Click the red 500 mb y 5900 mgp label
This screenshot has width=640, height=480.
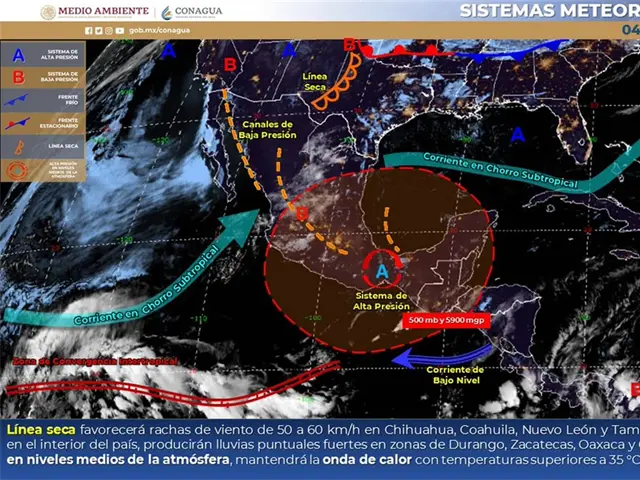[446, 319]
